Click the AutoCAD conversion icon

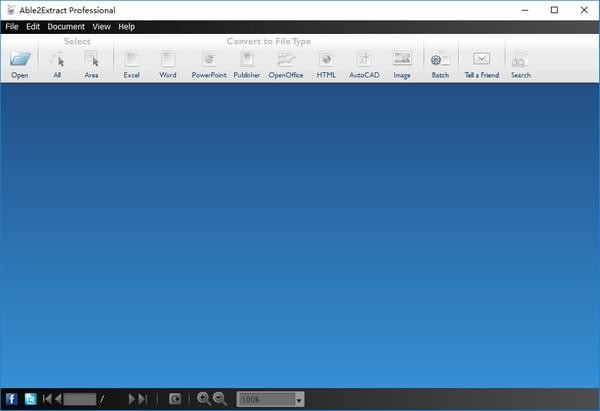[364, 61]
